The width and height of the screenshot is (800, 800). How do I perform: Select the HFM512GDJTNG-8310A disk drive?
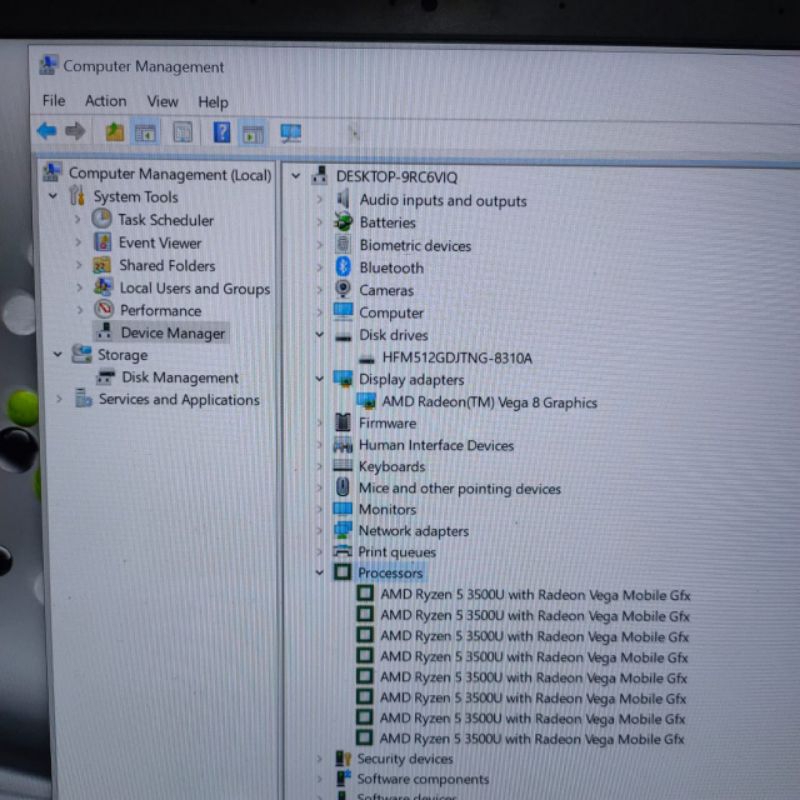(x=456, y=357)
